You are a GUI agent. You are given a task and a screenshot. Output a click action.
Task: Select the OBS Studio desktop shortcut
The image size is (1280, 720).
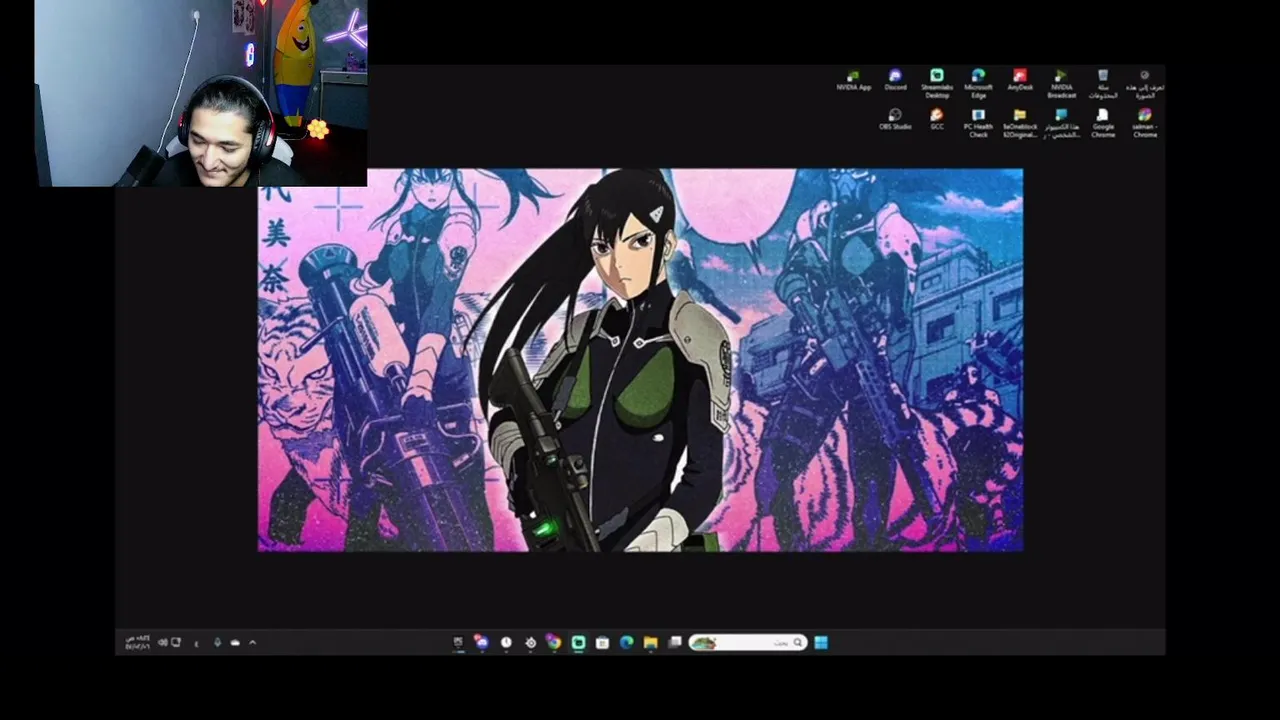coord(895,120)
